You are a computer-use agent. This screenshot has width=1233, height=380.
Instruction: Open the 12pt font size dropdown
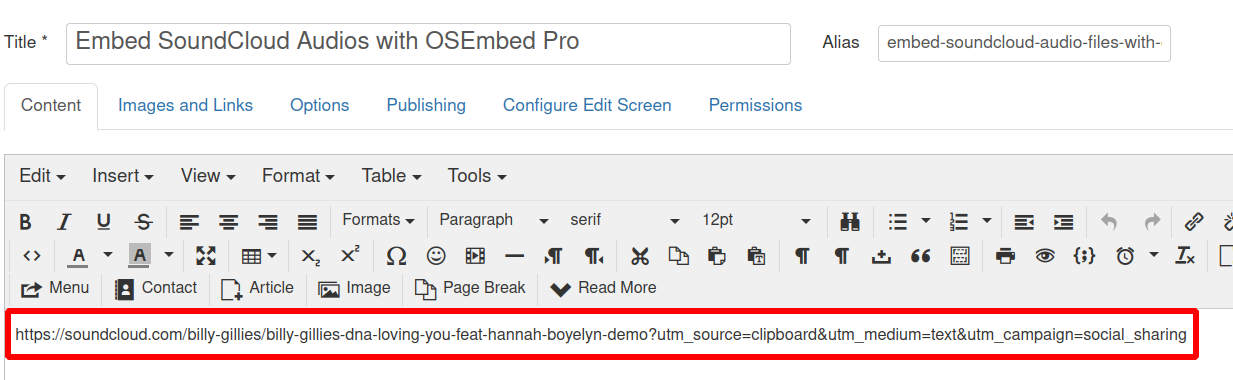[757, 221]
